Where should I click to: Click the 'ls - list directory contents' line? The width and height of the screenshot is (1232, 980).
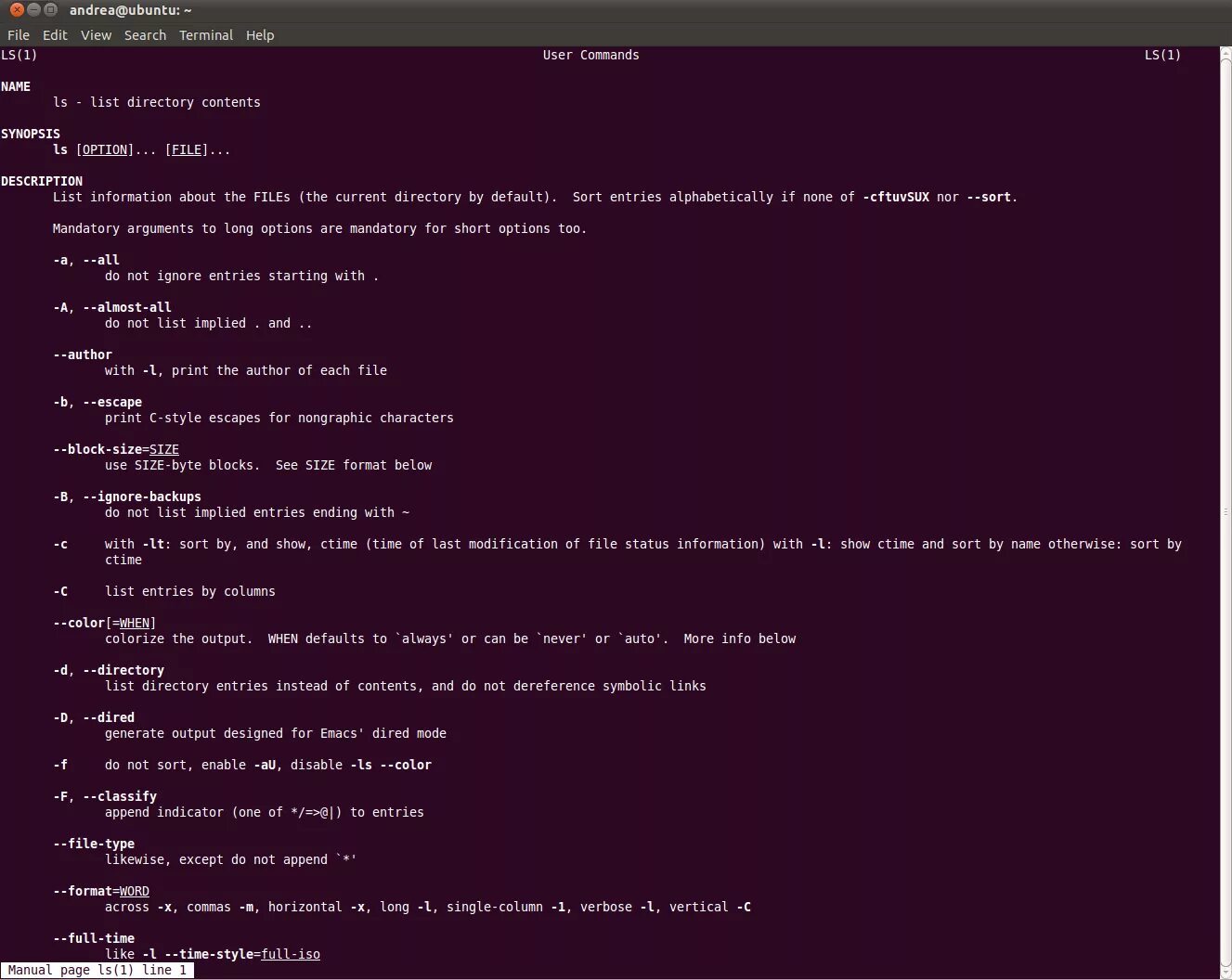pyautogui.click(x=157, y=102)
